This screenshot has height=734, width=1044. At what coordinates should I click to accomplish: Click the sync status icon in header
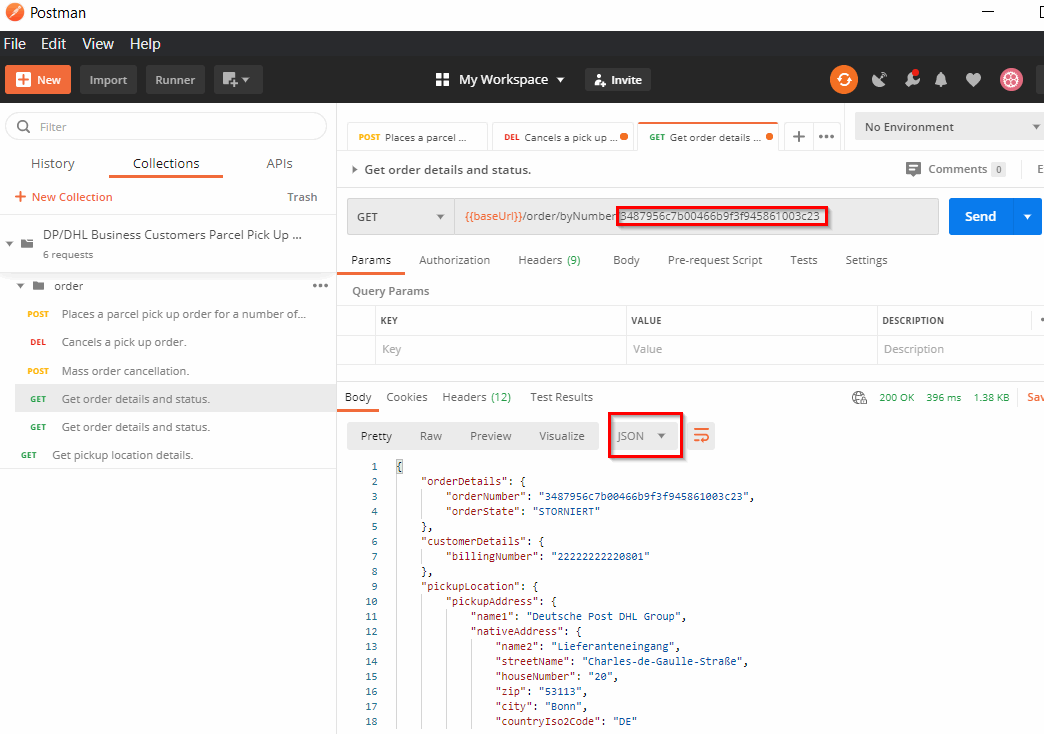click(844, 80)
